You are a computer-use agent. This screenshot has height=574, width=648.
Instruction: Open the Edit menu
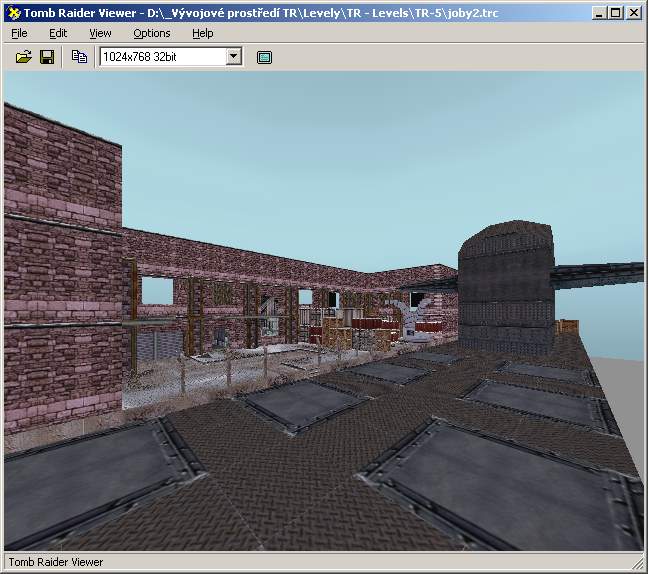click(58, 33)
